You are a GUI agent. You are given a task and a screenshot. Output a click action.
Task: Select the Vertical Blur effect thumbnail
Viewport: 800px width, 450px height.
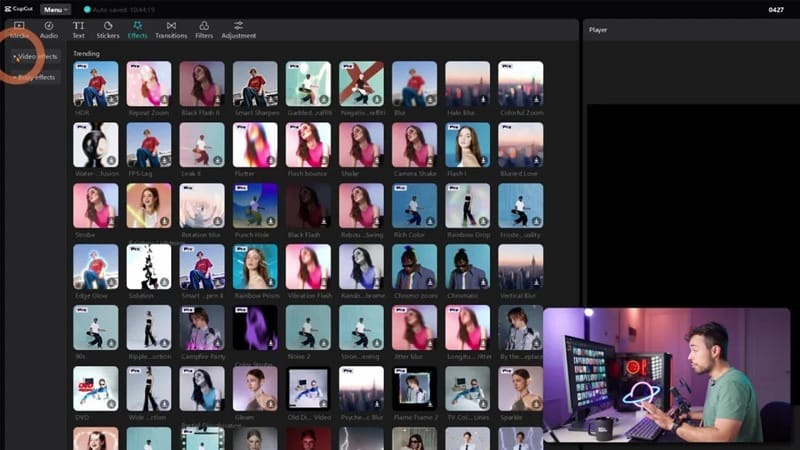(520, 266)
